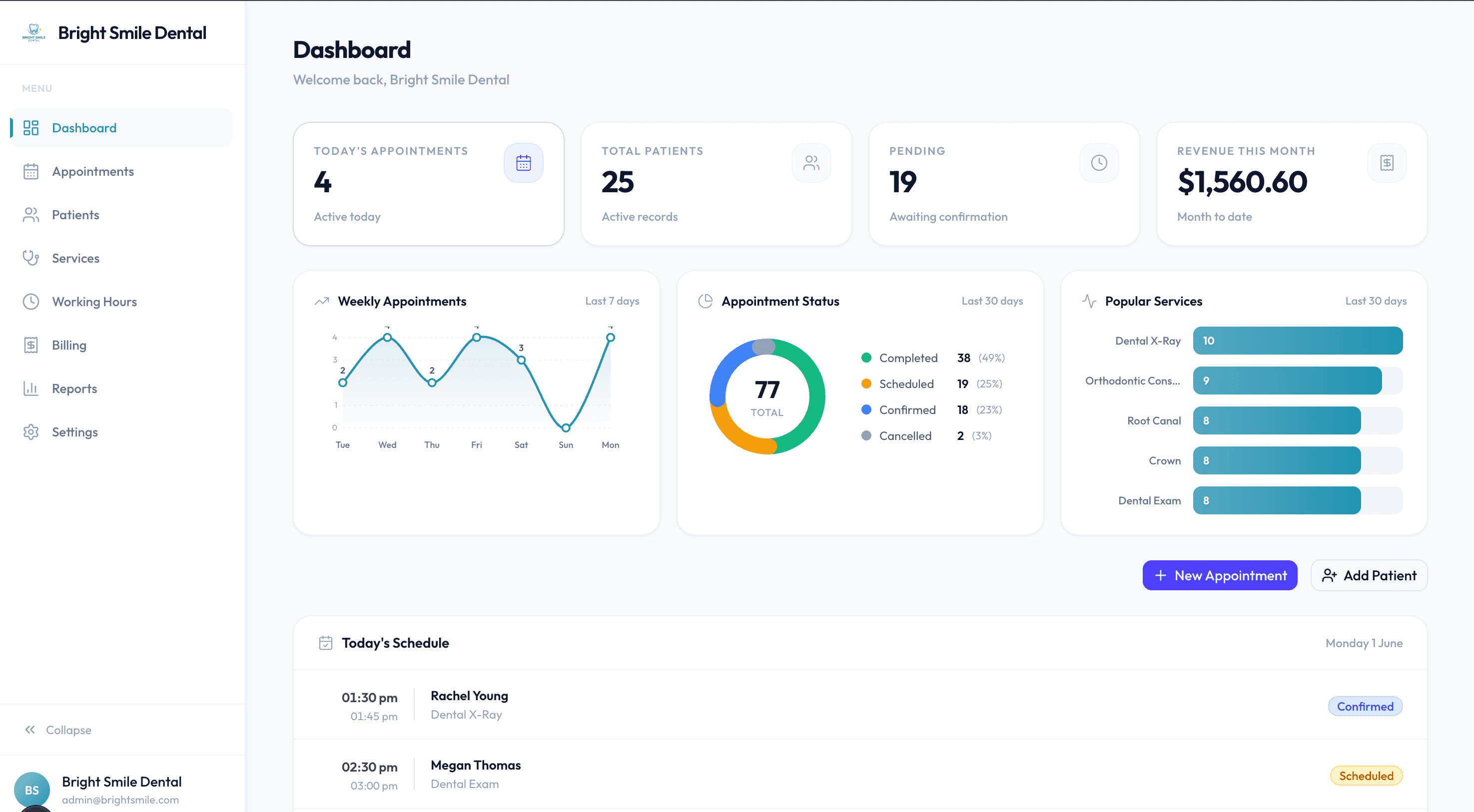Click the Dental Exam service bar

[x=1277, y=500]
